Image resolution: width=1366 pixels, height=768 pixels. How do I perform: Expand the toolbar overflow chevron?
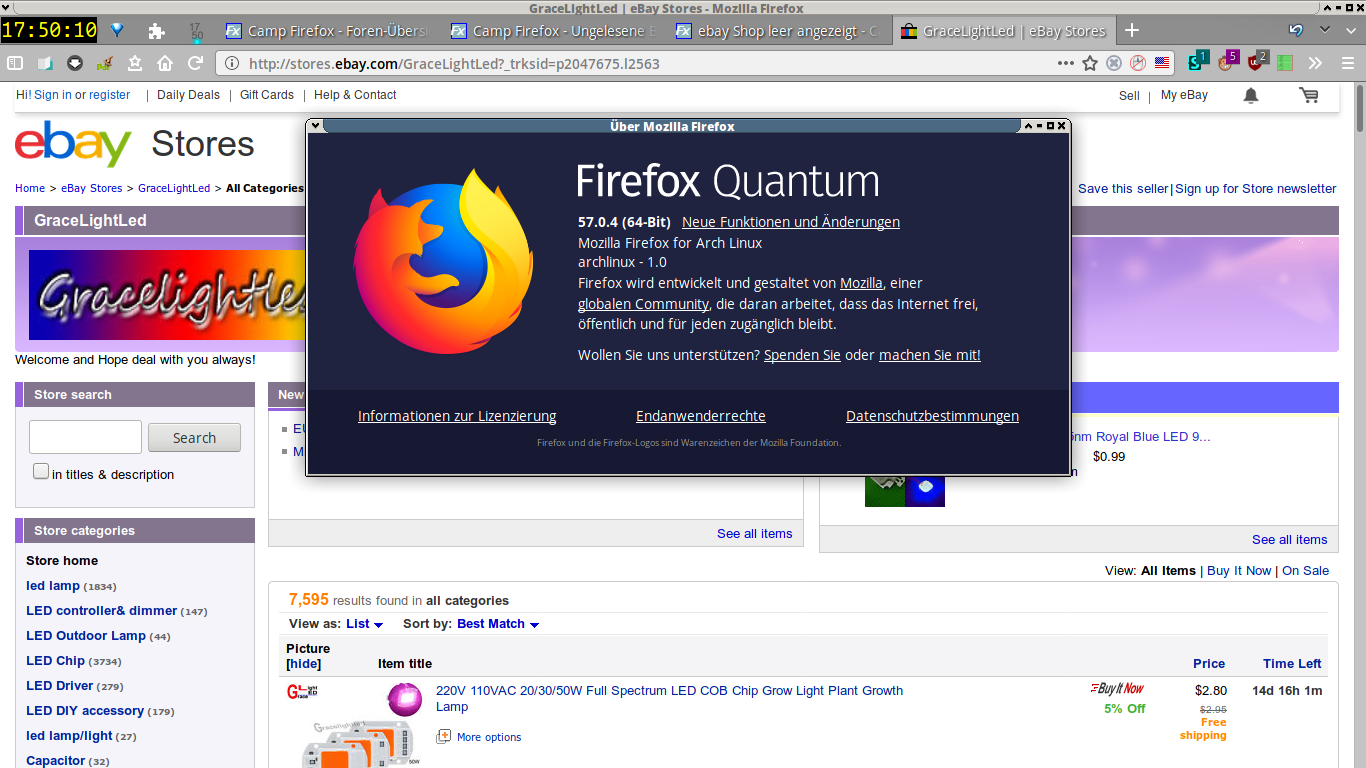[1315, 63]
